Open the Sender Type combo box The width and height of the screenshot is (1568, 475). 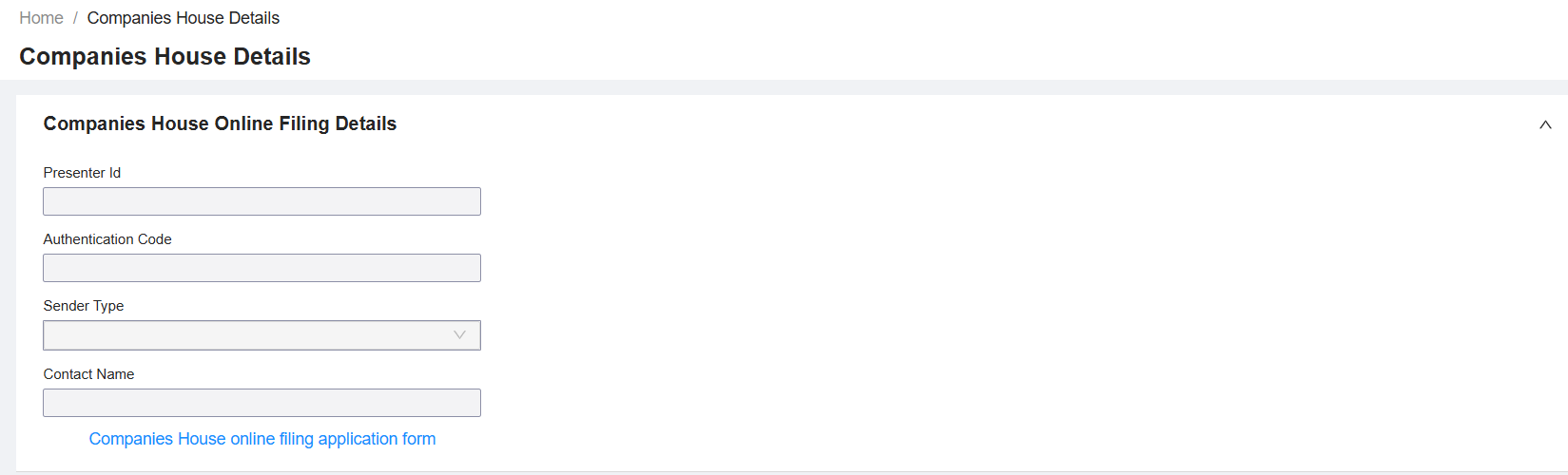261,335
